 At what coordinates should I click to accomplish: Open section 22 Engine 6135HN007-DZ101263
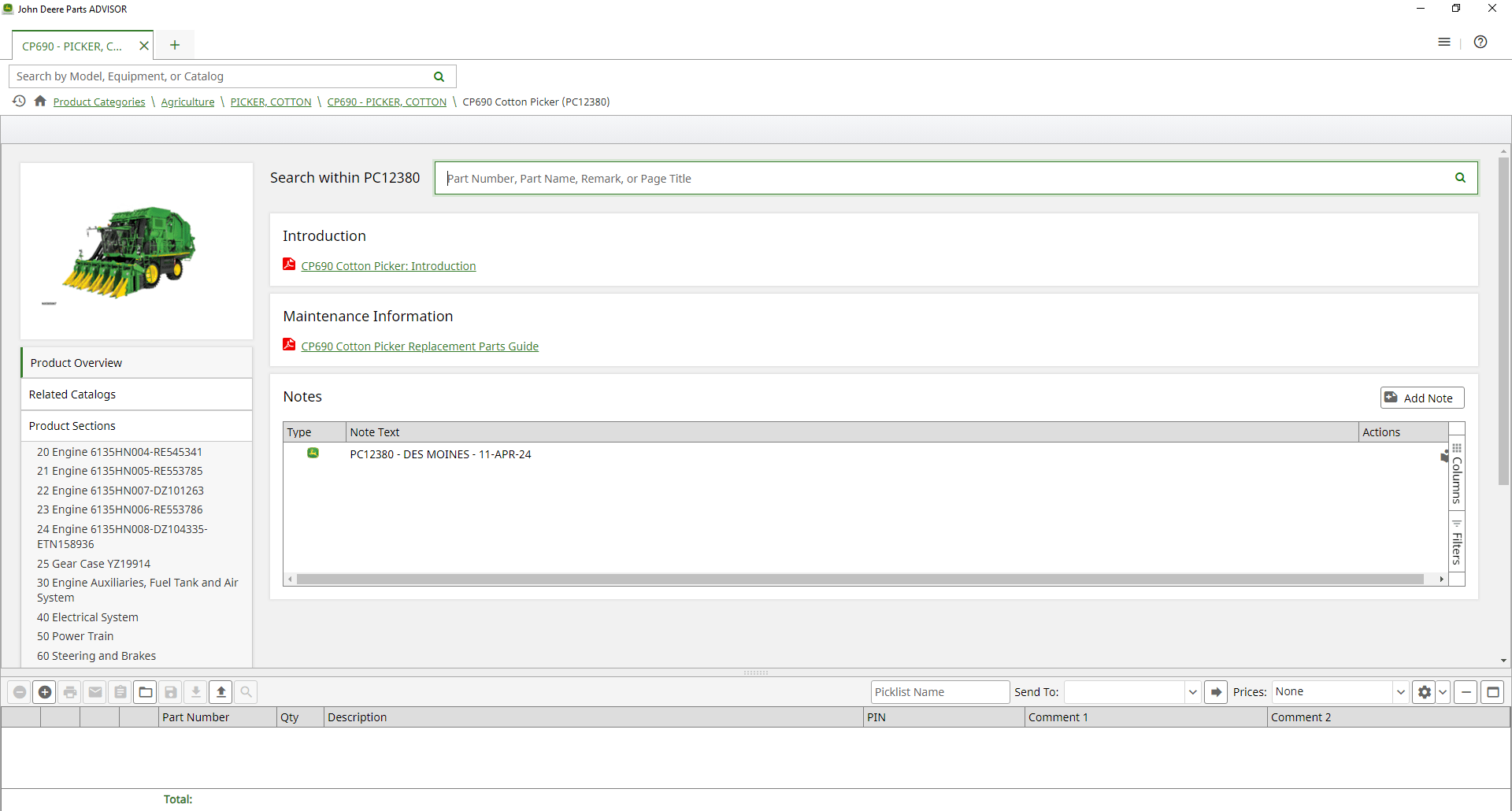[x=120, y=491]
